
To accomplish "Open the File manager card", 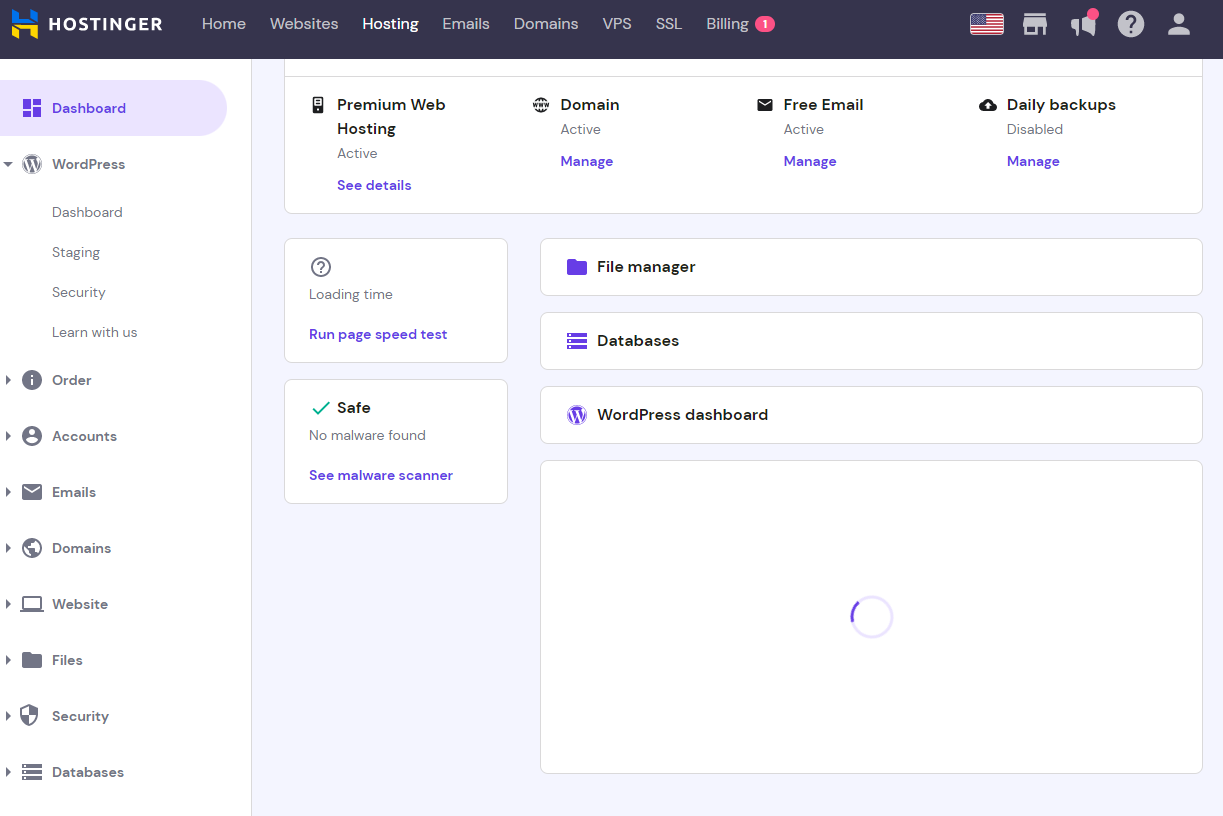I will tap(871, 267).
